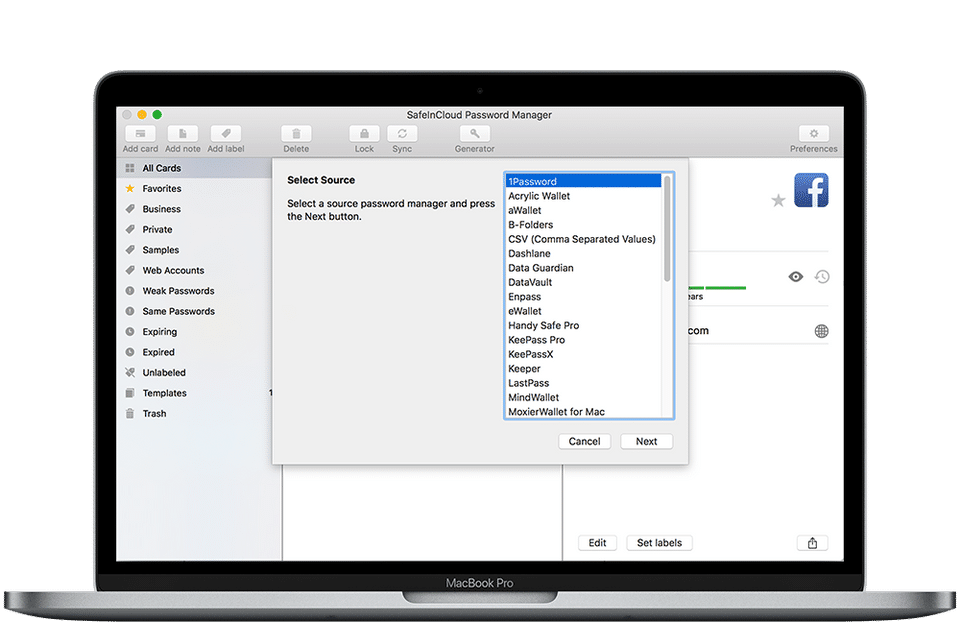Click Next in Select Source dialog

(x=647, y=441)
